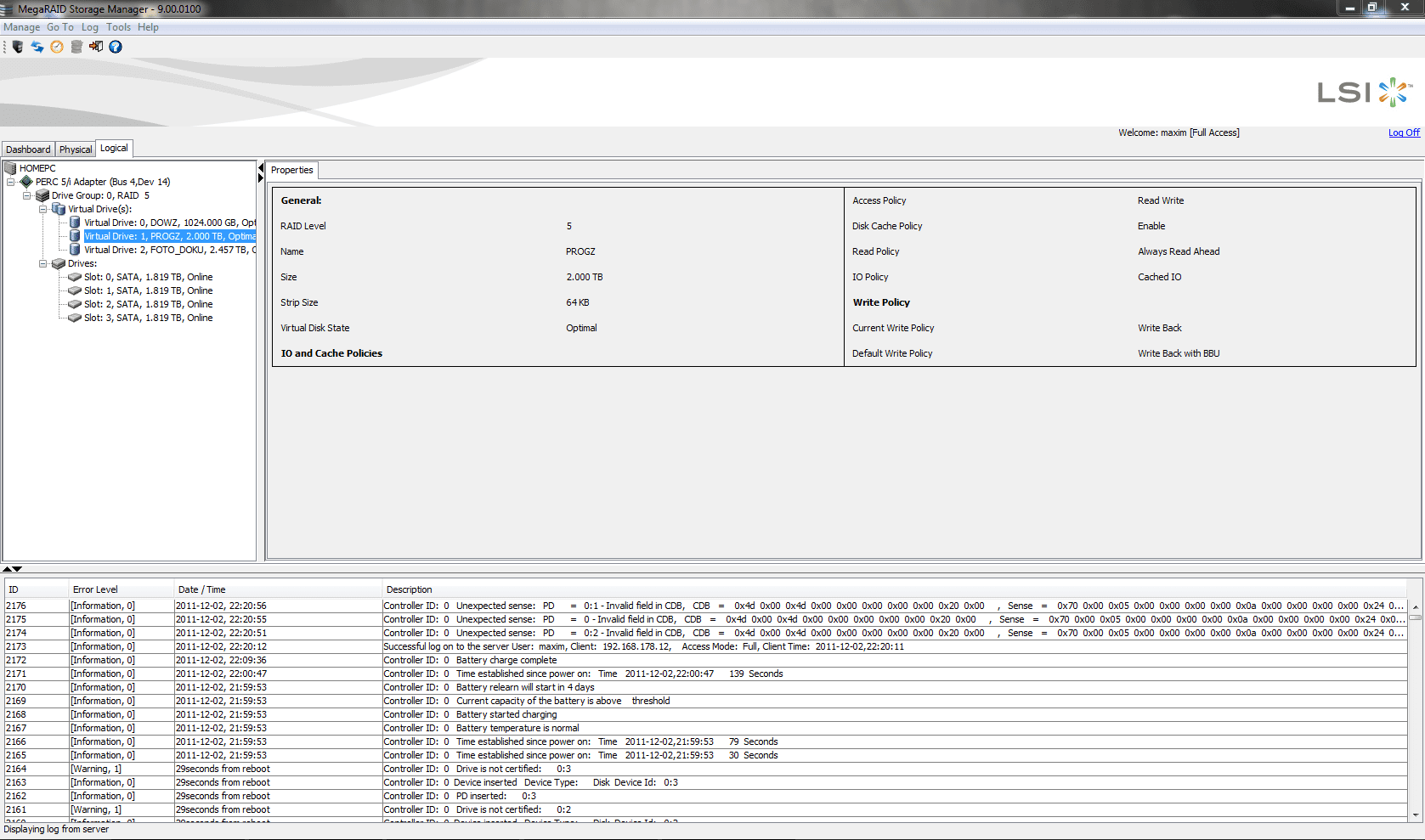This screenshot has width=1425, height=840.
Task: Click the Virtual Drive(s) cylinders icon
Action: pyautogui.click(x=59, y=209)
